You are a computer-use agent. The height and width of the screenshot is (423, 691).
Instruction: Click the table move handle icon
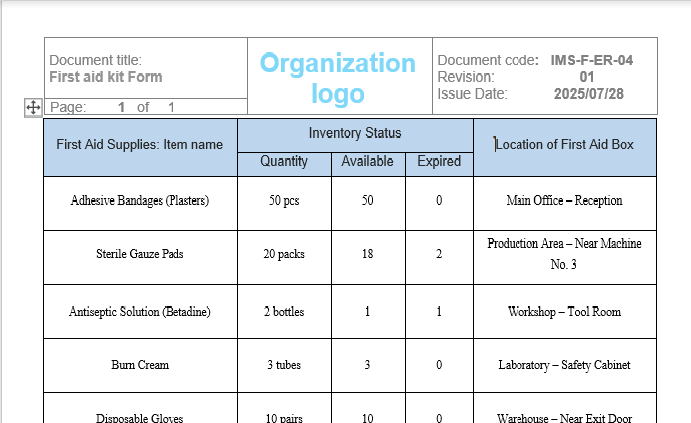click(32, 107)
